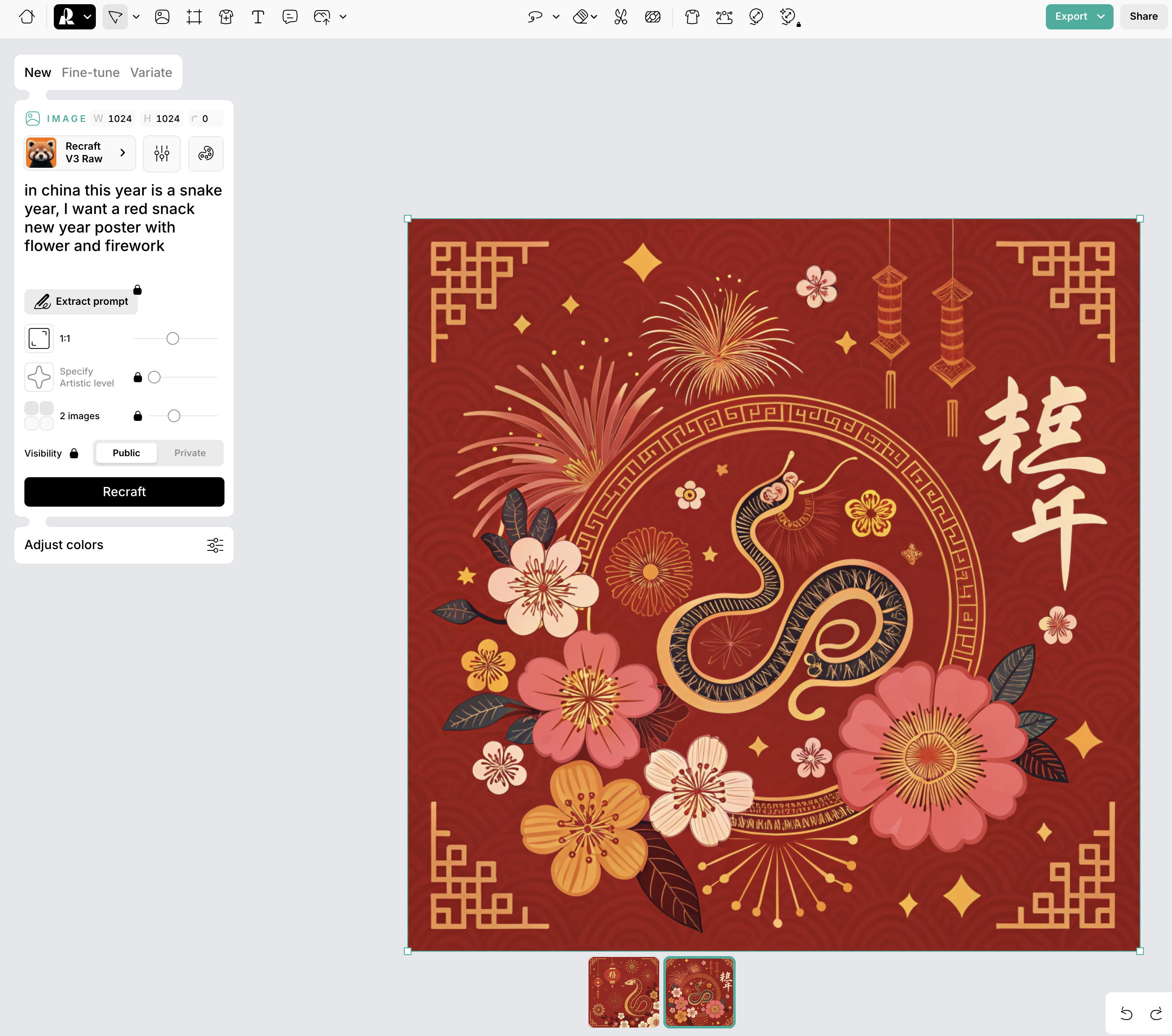Screen dimensions: 1172x1036
Task: Set visibility to Public
Action: click(x=126, y=452)
